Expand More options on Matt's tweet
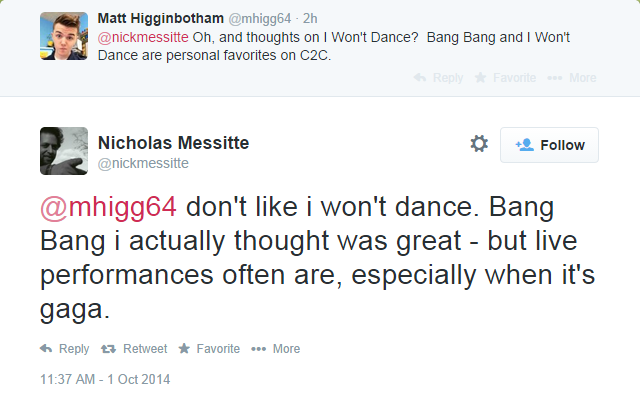Screen dimensions: 640x400 point(555,78)
